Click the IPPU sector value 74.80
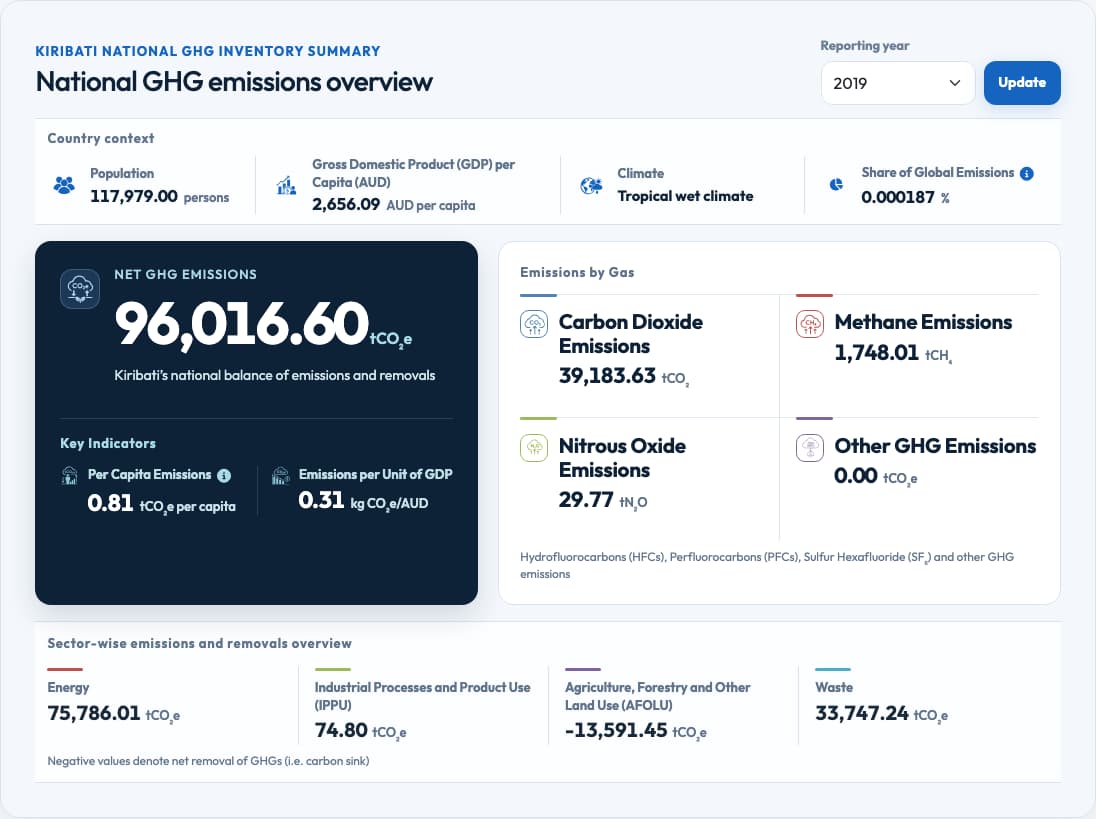Image resolution: width=1096 pixels, height=819 pixels. pyautogui.click(x=341, y=730)
